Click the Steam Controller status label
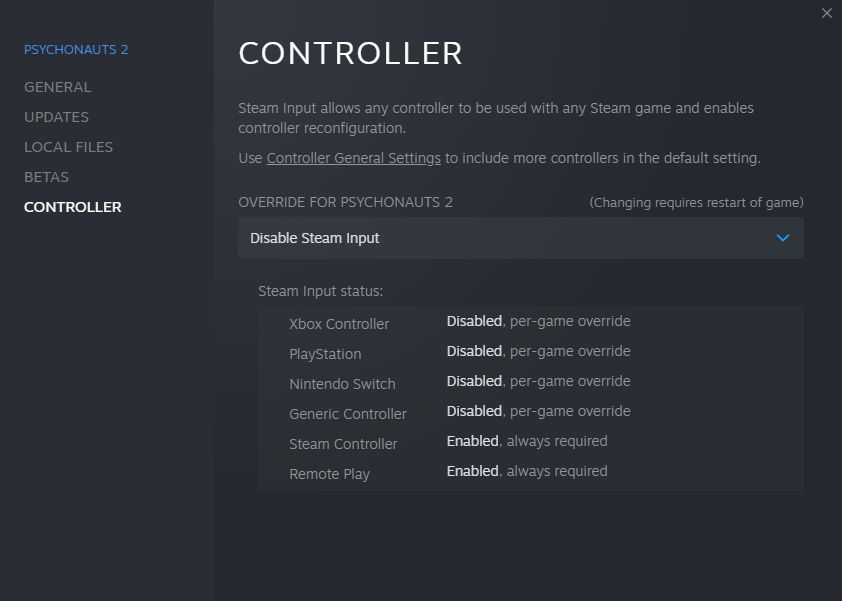The height and width of the screenshot is (601, 842). pos(343,444)
